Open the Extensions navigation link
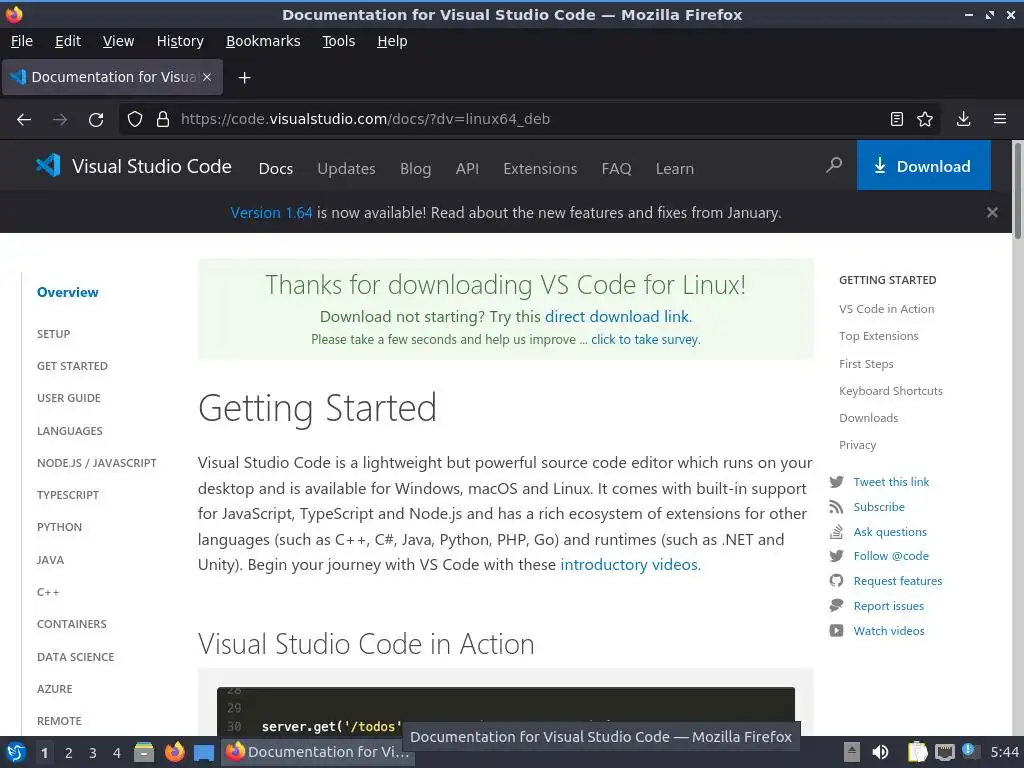This screenshot has width=1024, height=768. (540, 168)
